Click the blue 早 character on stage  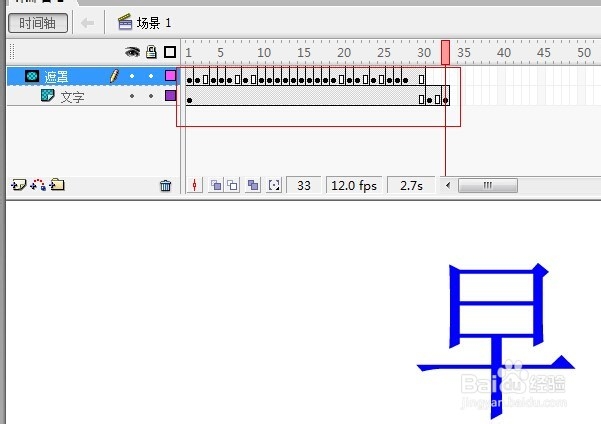point(496,341)
